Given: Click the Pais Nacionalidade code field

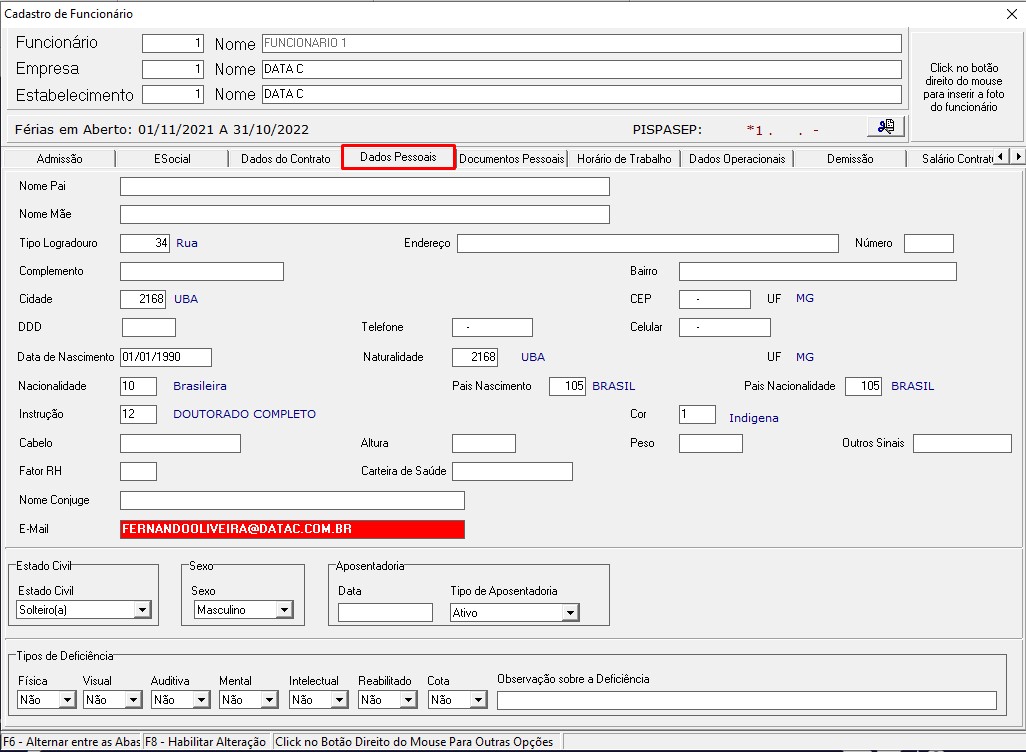Looking at the screenshot, I should (863, 386).
